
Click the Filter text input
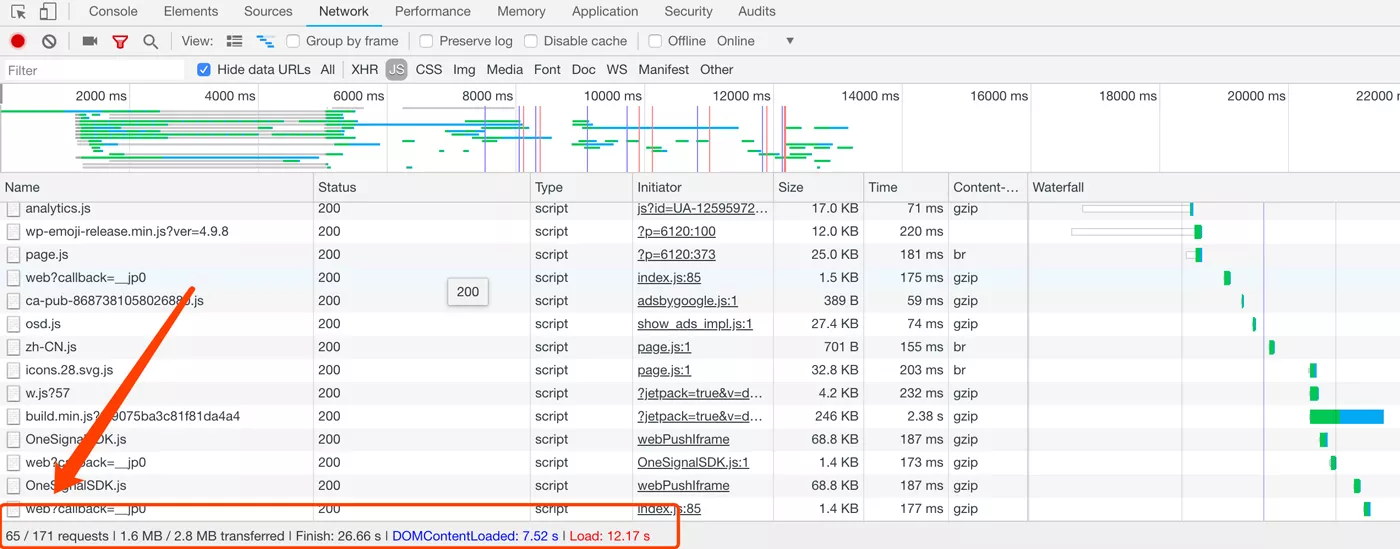pyautogui.click(x=94, y=70)
